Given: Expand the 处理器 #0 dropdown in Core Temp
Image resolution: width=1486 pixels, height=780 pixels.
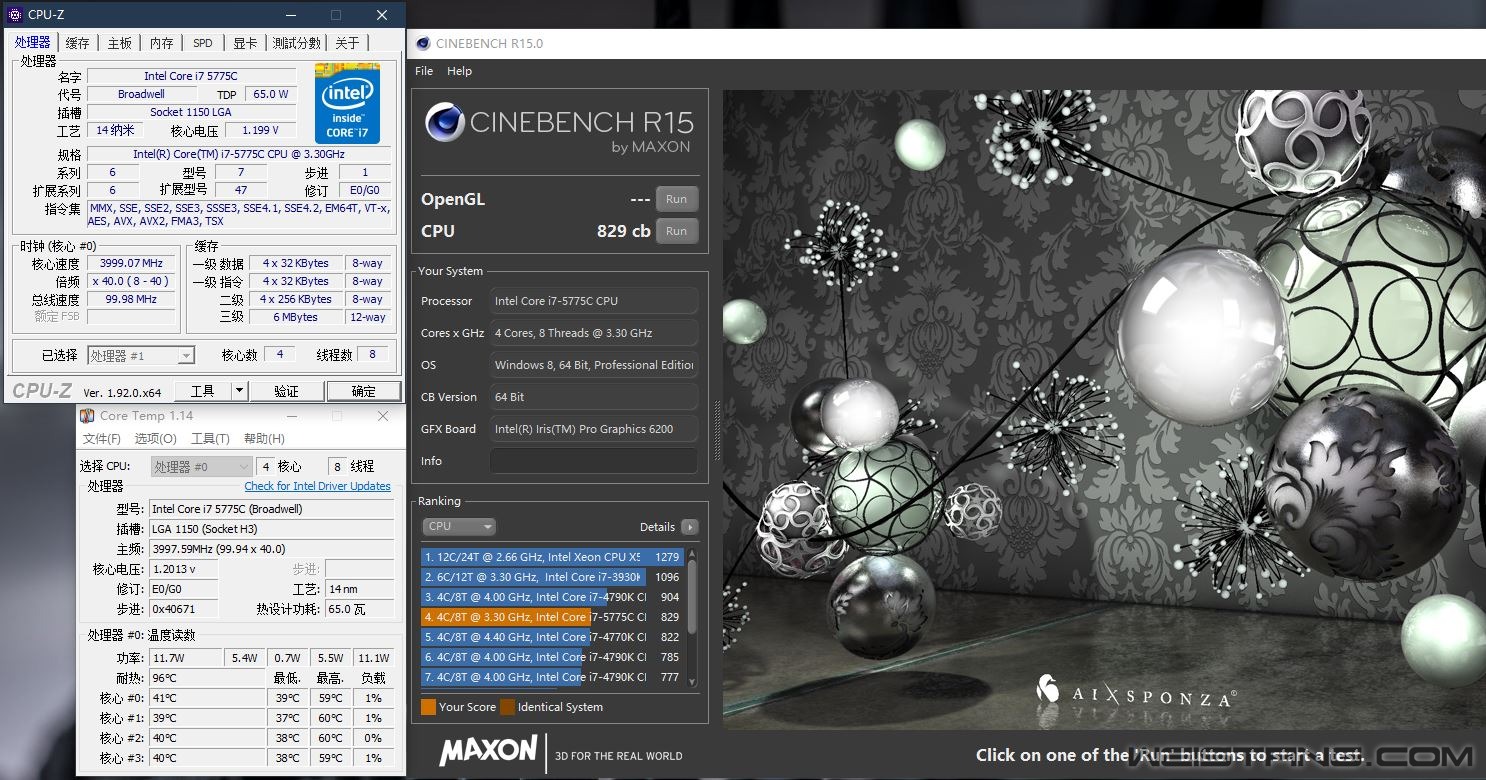Looking at the screenshot, I should coord(201,467).
